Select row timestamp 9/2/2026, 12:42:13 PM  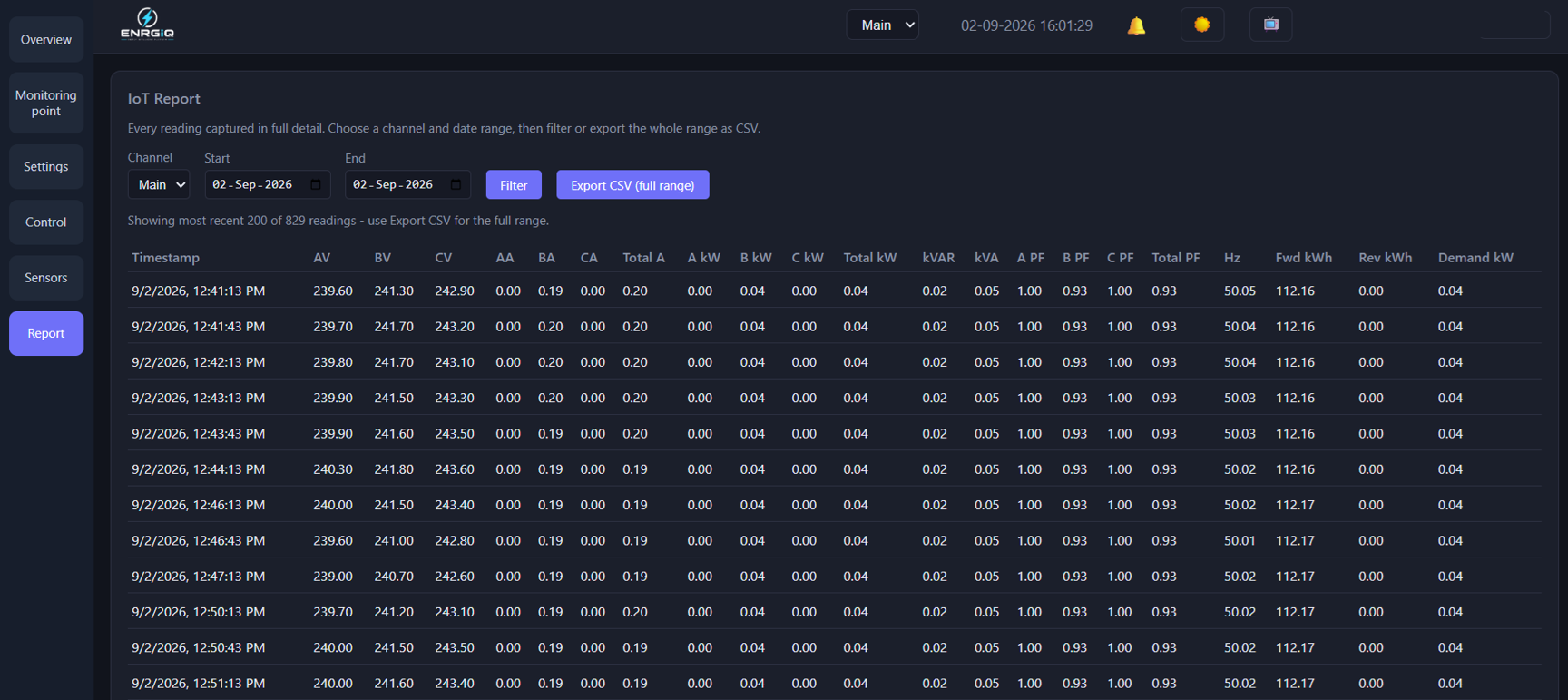coord(199,362)
